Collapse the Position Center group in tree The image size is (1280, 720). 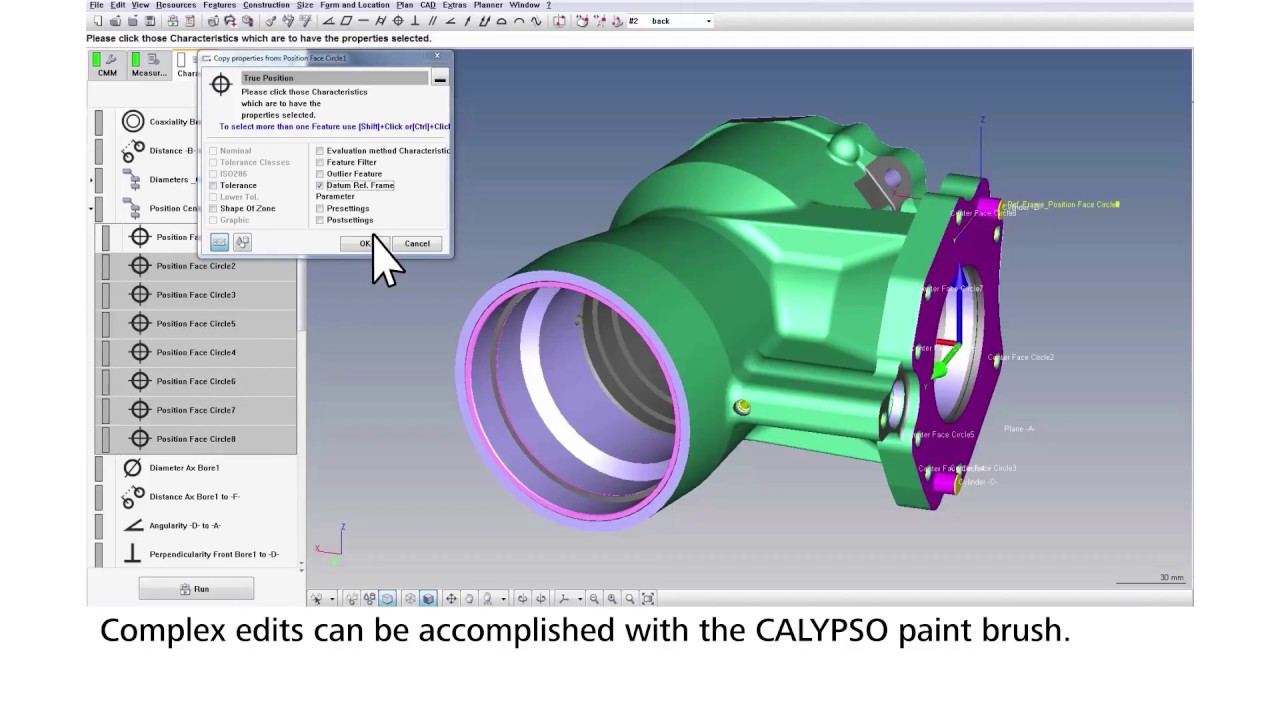click(91, 209)
